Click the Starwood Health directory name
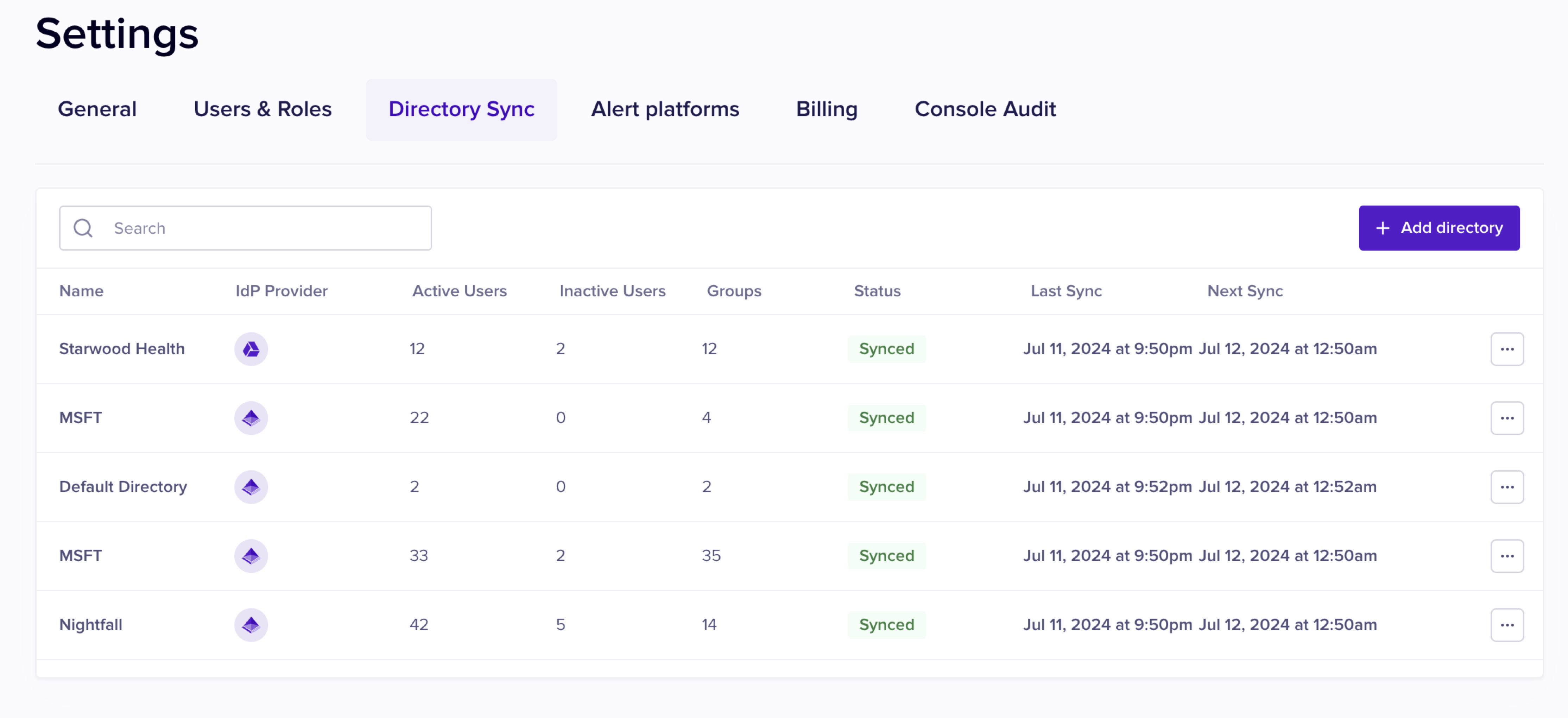 click(x=122, y=349)
